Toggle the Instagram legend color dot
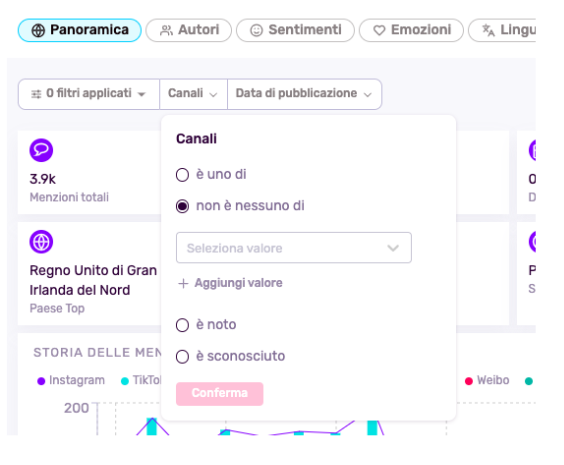This screenshot has height=465, width=564. 41,381
